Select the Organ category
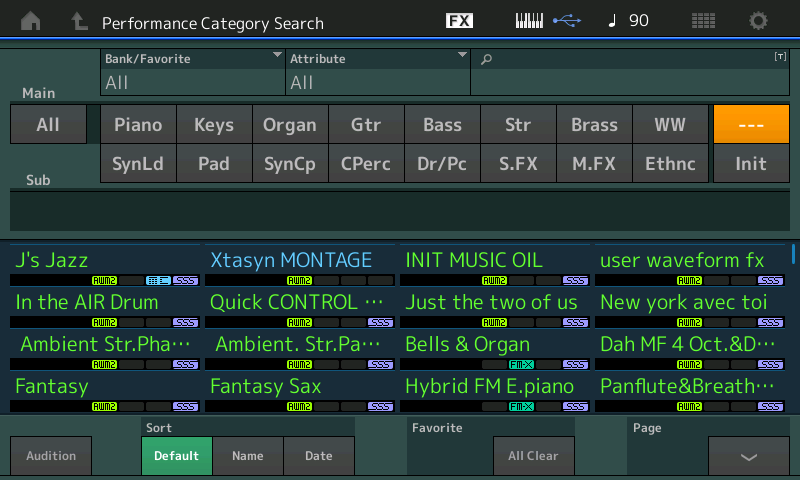 coord(290,125)
